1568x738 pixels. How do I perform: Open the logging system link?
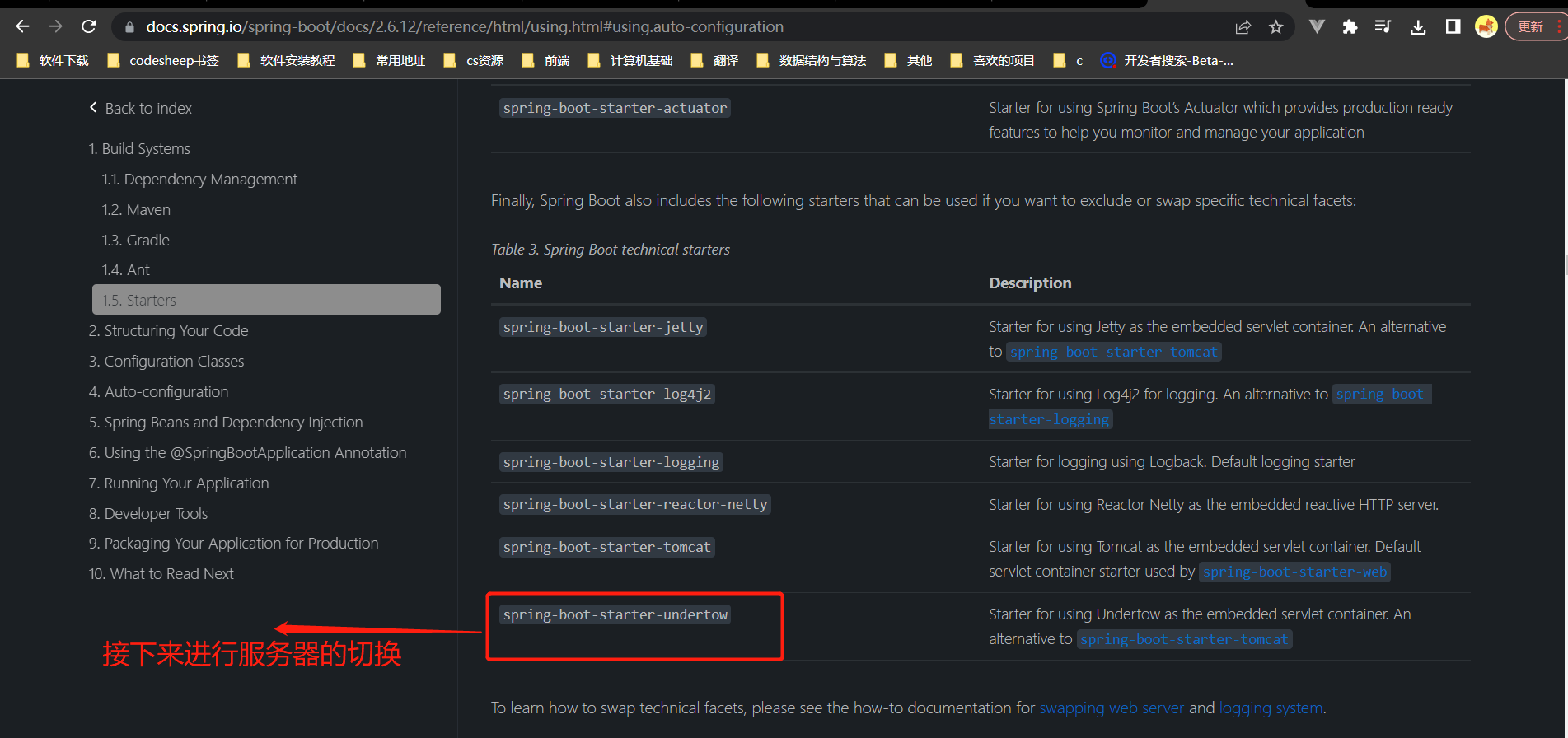point(1271,708)
